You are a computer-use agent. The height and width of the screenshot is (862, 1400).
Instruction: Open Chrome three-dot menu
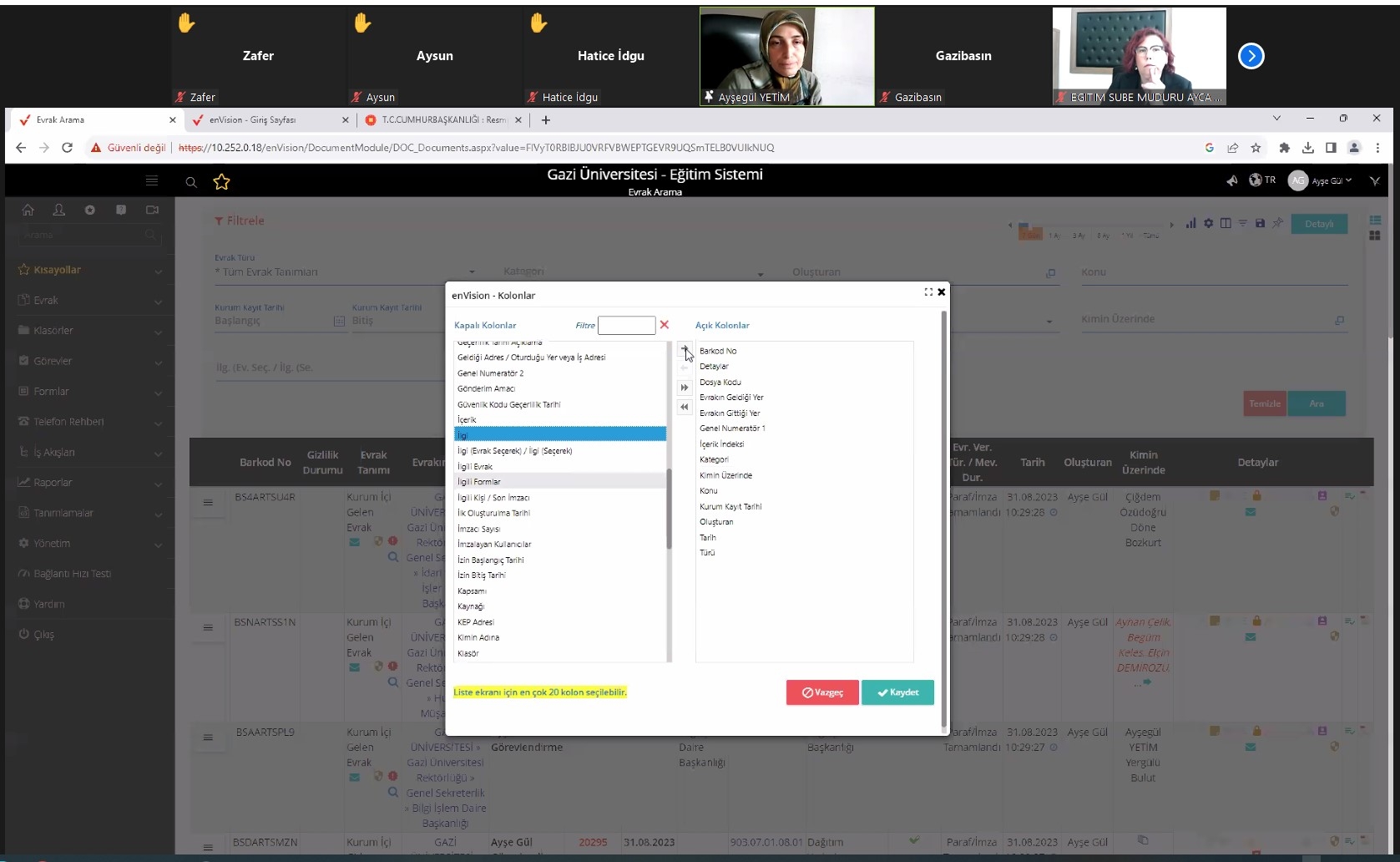(1377, 148)
